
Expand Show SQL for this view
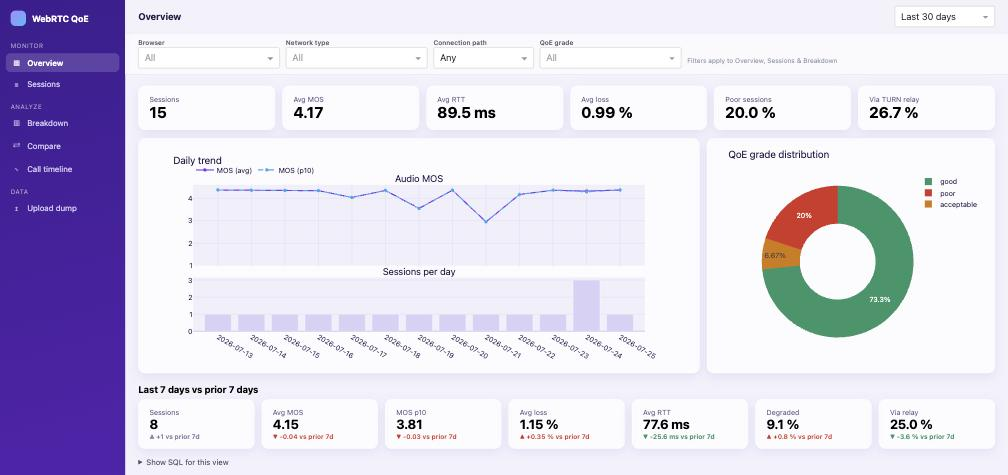click(183, 462)
